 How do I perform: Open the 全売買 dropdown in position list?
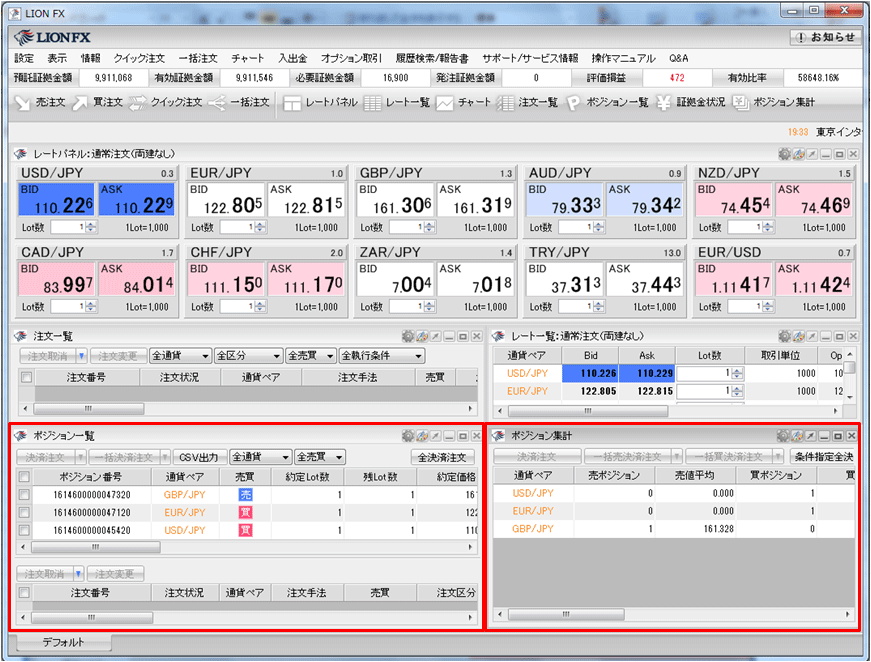pyautogui.click(x=320, y=457)
